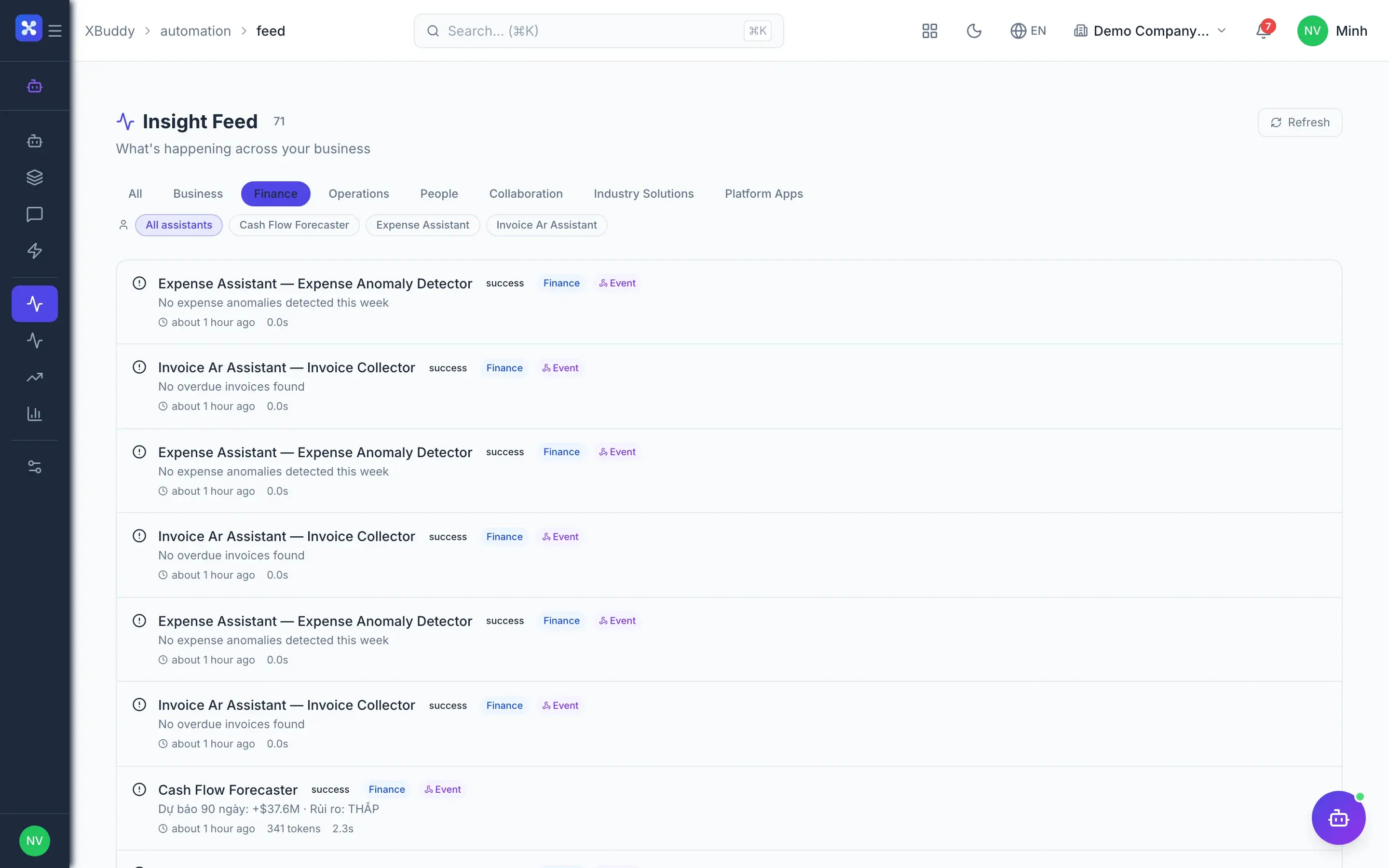Filter by Cash Flow Forecaster chip
Image resolution: width=1389 pixels, height=868 pixels.
click(x=294, y=225)
